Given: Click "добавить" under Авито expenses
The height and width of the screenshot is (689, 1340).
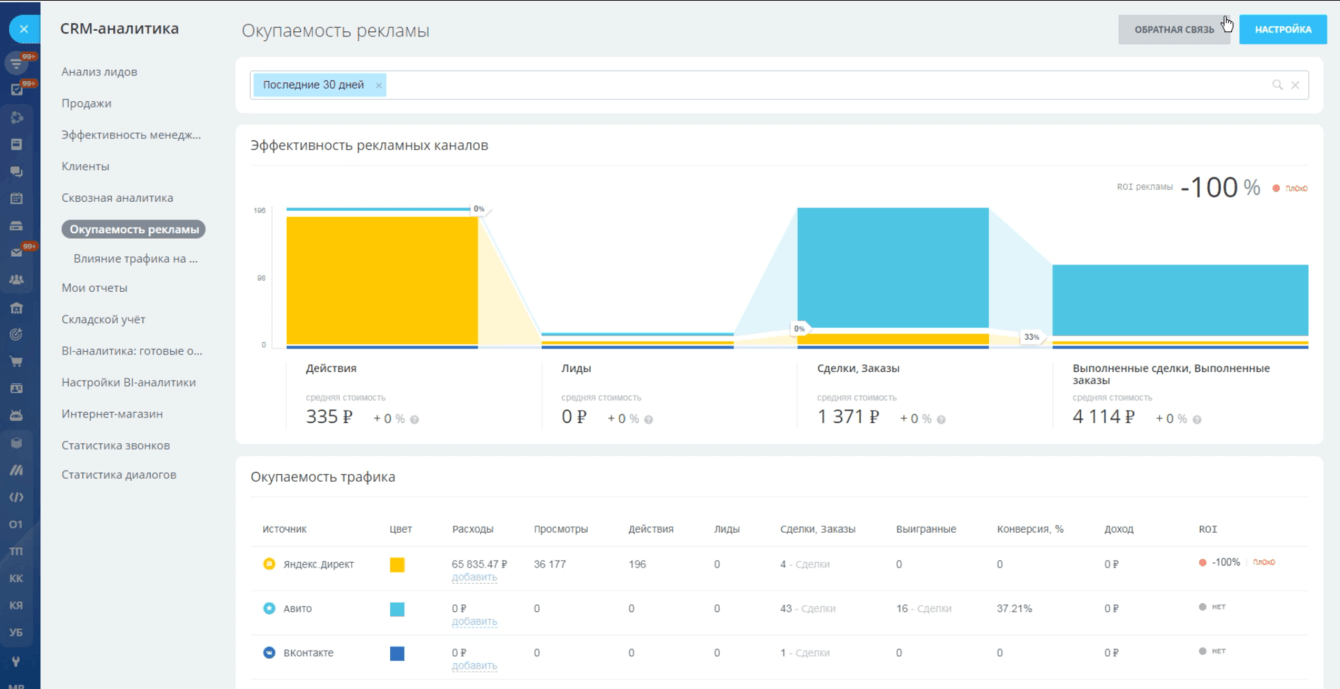Looking at the screenshot, I should point(474,621).
